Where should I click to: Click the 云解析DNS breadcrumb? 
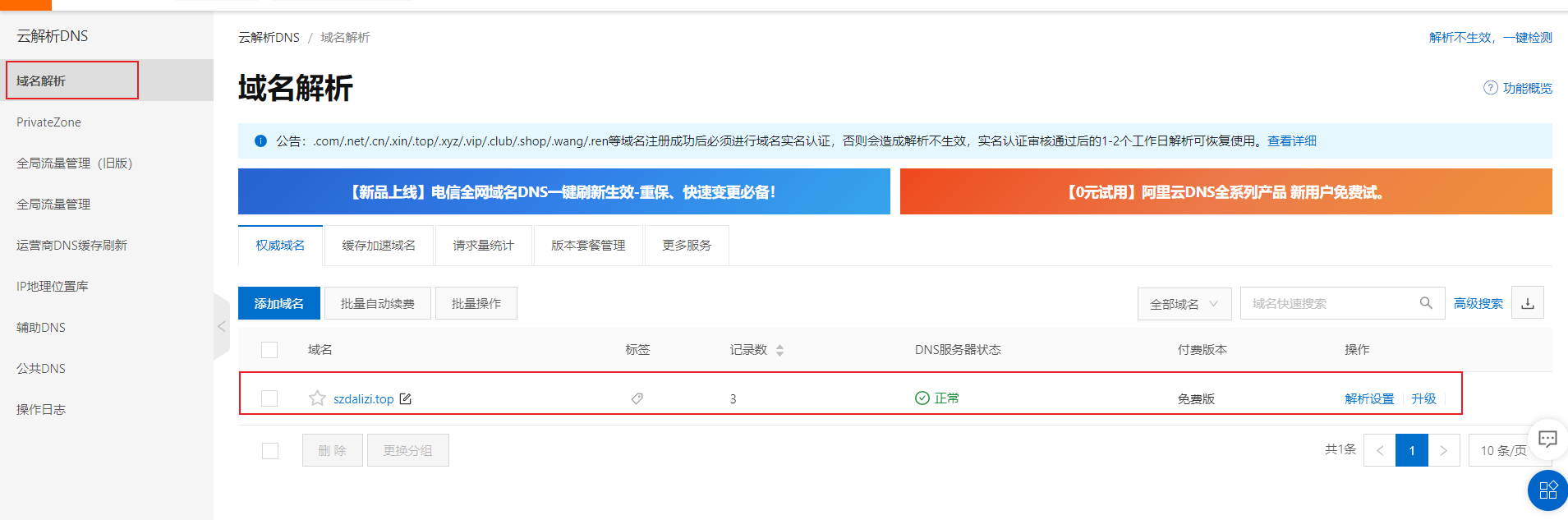tap(269, 37)
